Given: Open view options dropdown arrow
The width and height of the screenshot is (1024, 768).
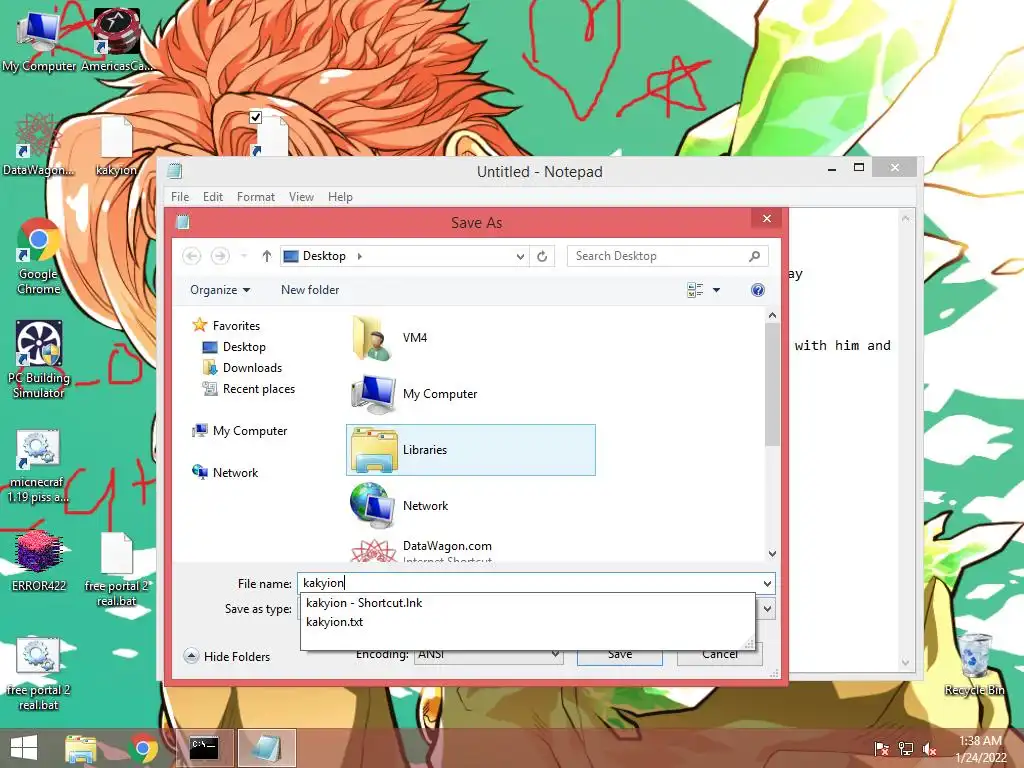Looking at the screenshot, I should click(716, 290).
